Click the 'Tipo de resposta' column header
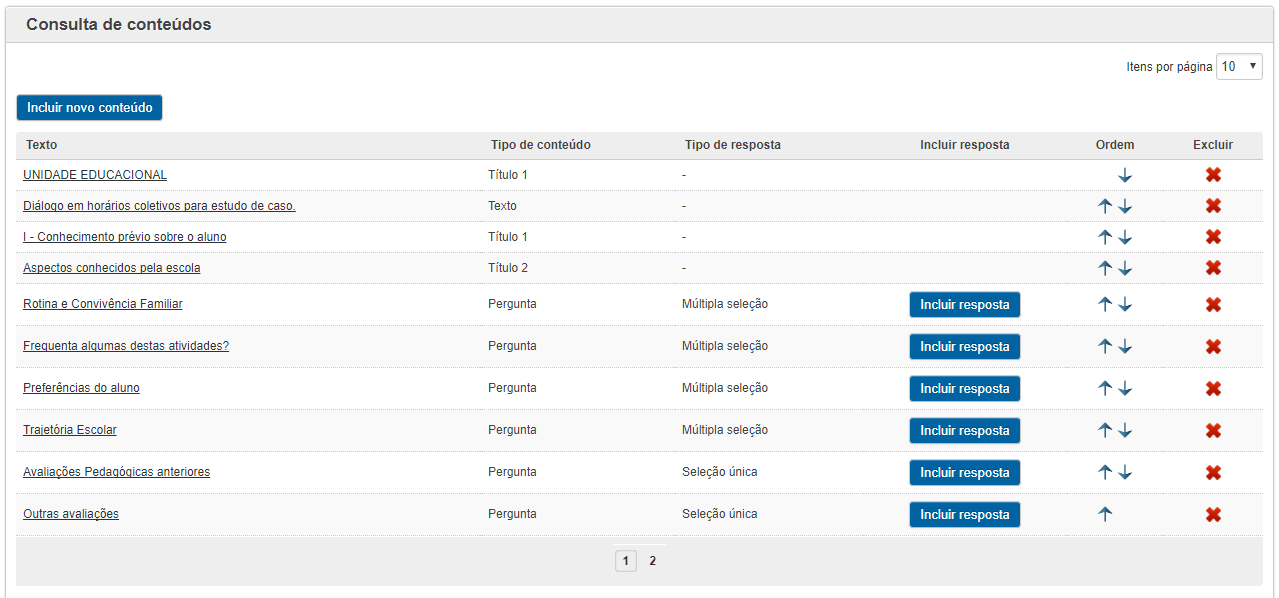The width and height of the screenshot is (1279, 598). pyautogui.click(x=733, y=145)
